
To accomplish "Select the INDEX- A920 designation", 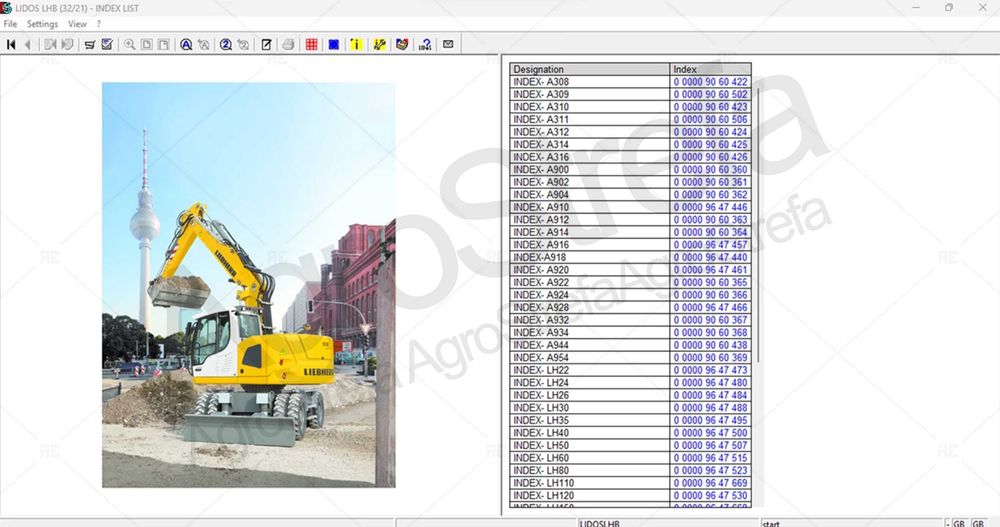I will 541,270.
